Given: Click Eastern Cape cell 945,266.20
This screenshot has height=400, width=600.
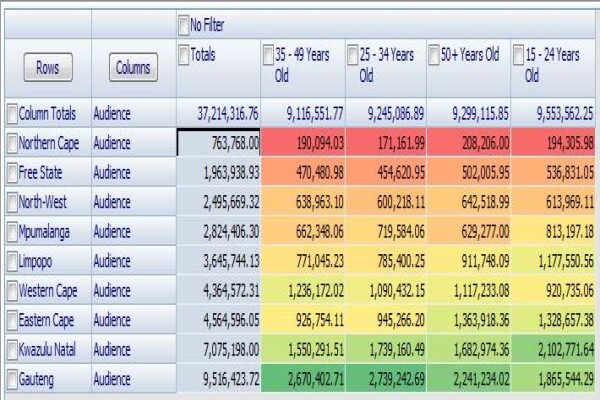Looking at the screenshot, I should (x=386, y=320).
